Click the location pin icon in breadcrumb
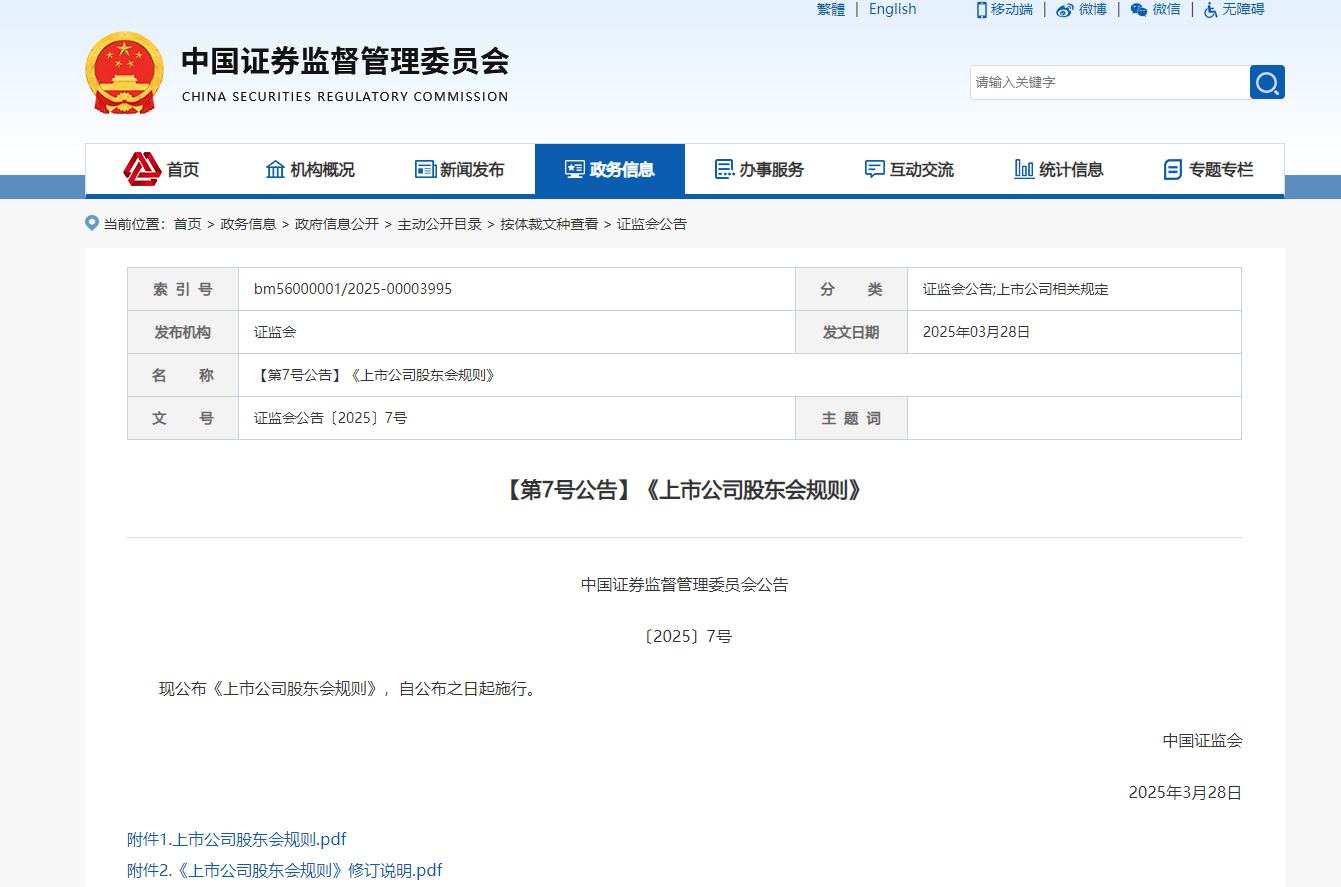 (92, 223)
